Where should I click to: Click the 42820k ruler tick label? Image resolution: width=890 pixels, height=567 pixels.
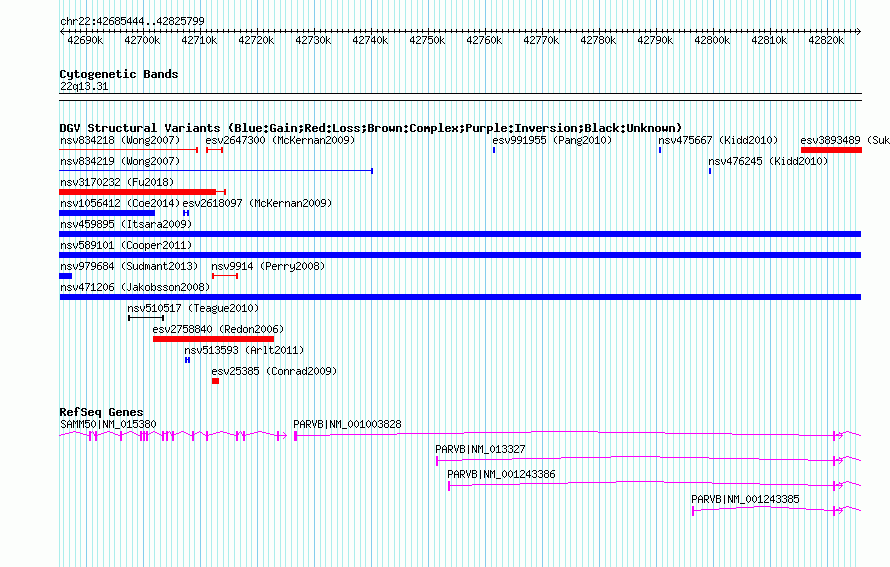pyautogui.click(x=826, y=40)
